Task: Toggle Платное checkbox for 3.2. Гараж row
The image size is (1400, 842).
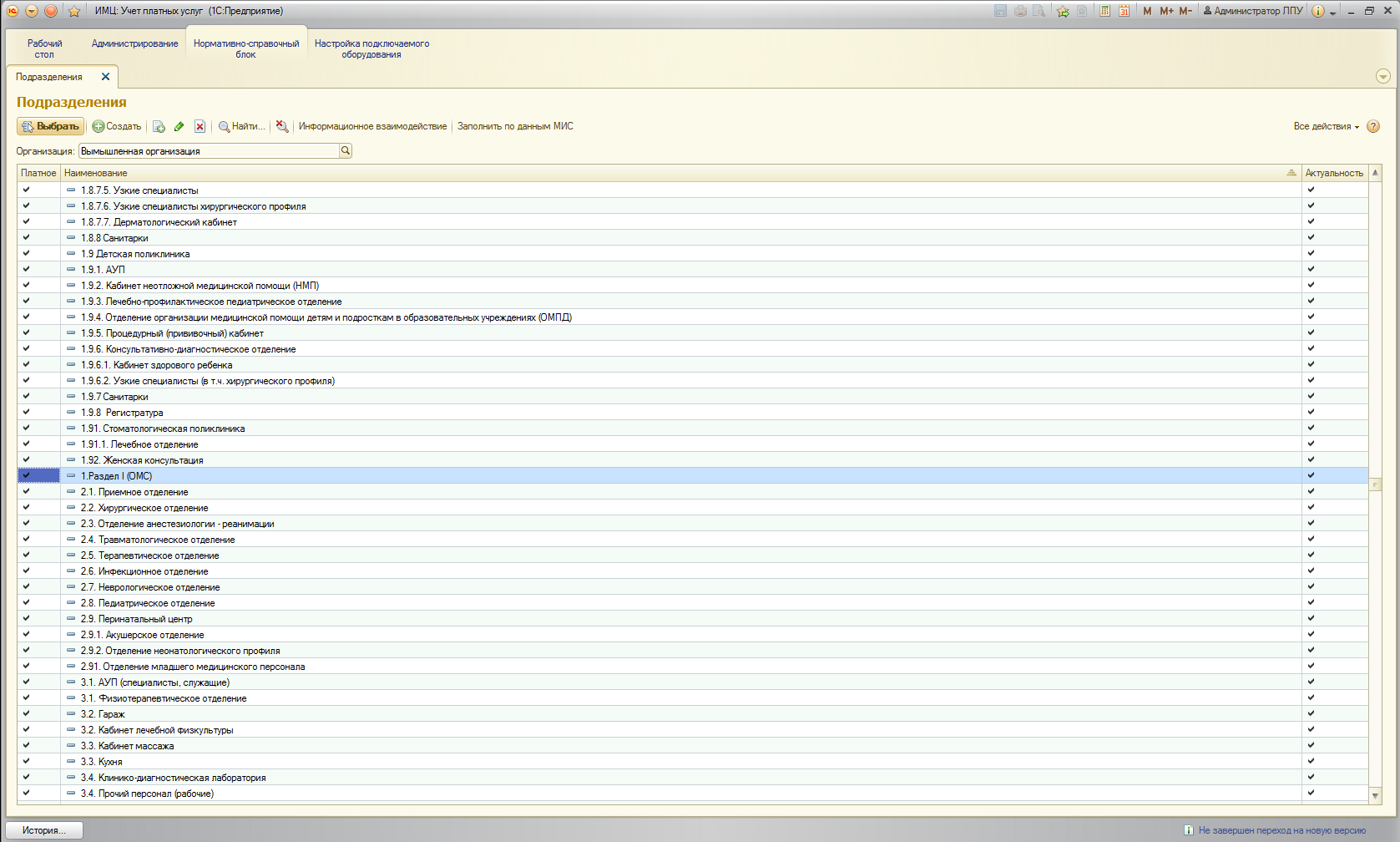Action: (26, 714)
